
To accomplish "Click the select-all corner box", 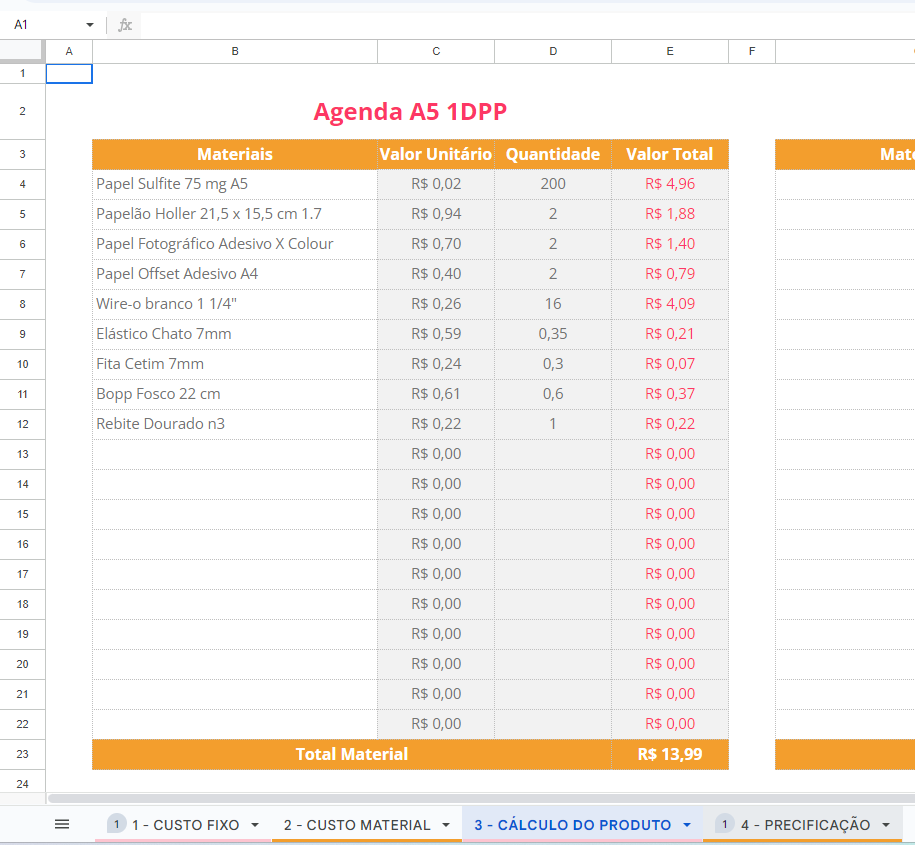I will 22,51.
